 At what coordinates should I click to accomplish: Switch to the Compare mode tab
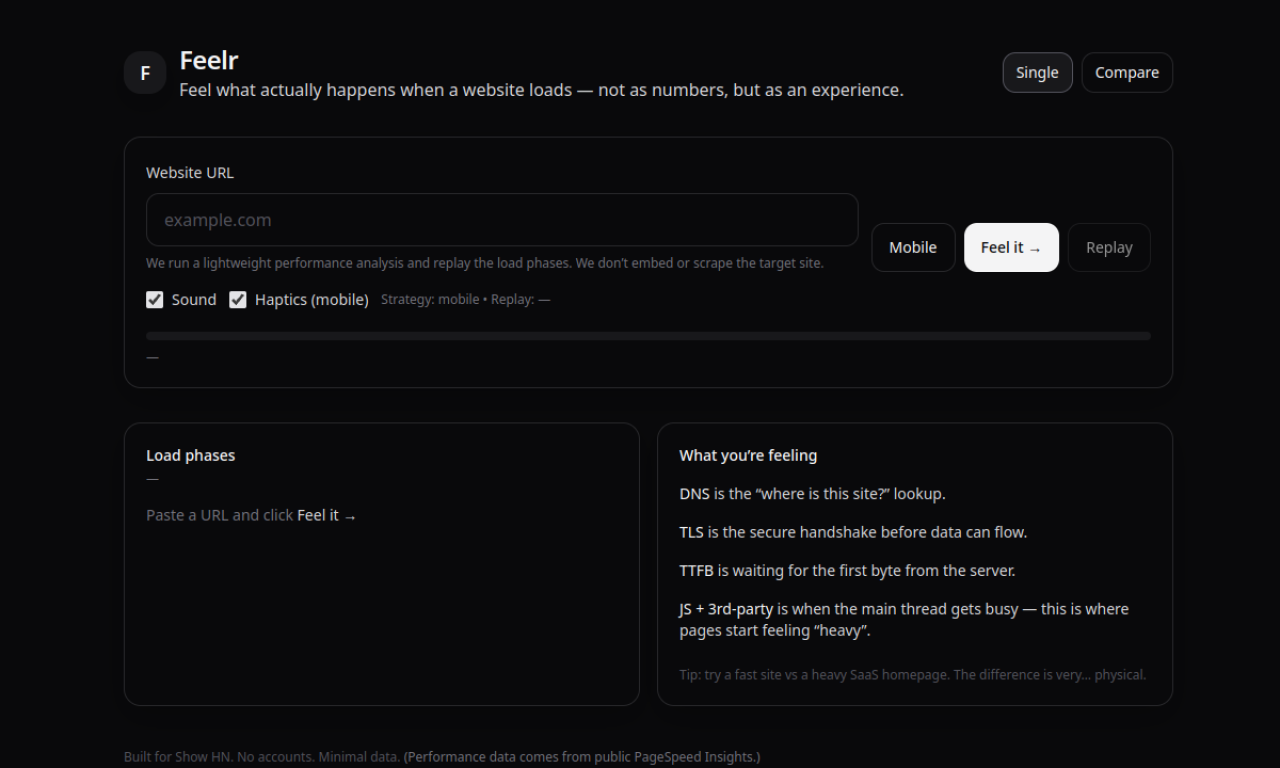coord(1127,73)
